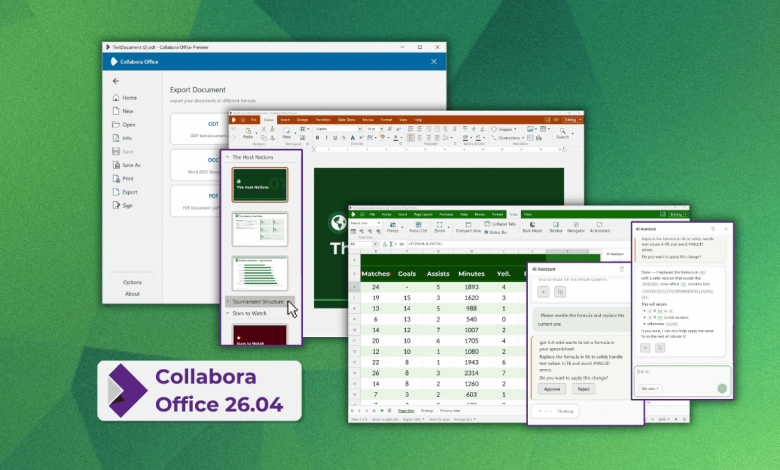Image resolution: width=780 pixels, height=470 pixels.
Task: Toggle Status Bar option in spreadsheet ribbon
Action: (x=496, y=232)
